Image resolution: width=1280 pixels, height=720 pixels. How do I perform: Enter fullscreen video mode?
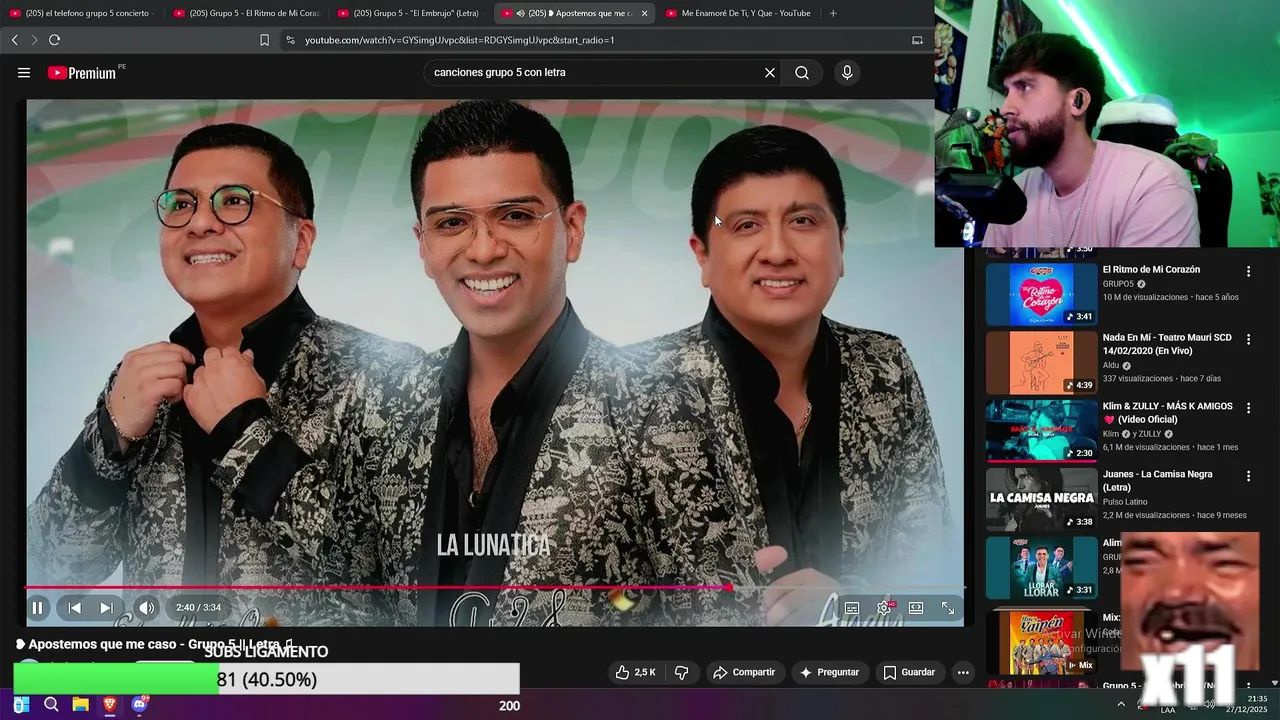948,608
